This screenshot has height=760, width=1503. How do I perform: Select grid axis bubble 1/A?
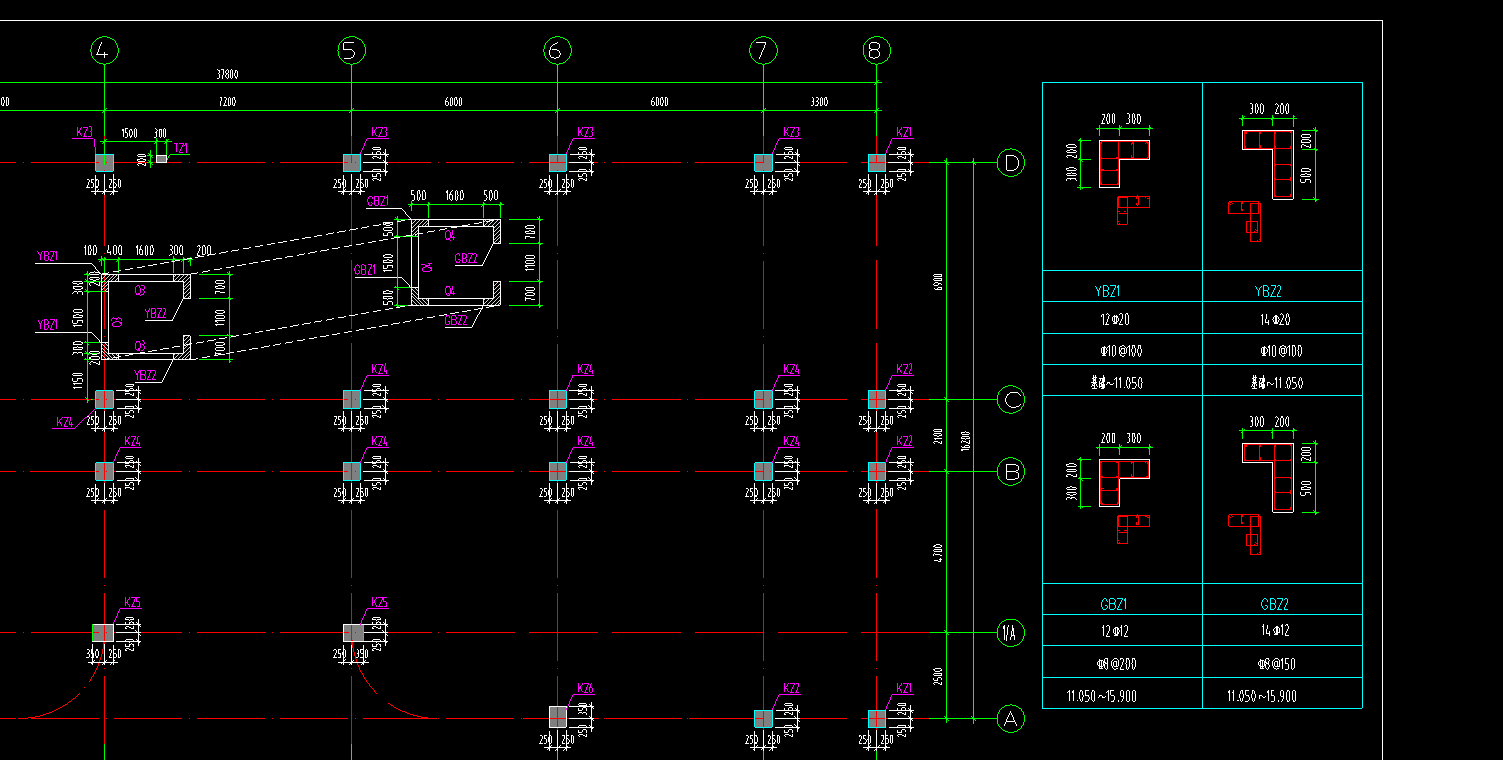(x=1011, y=632)
